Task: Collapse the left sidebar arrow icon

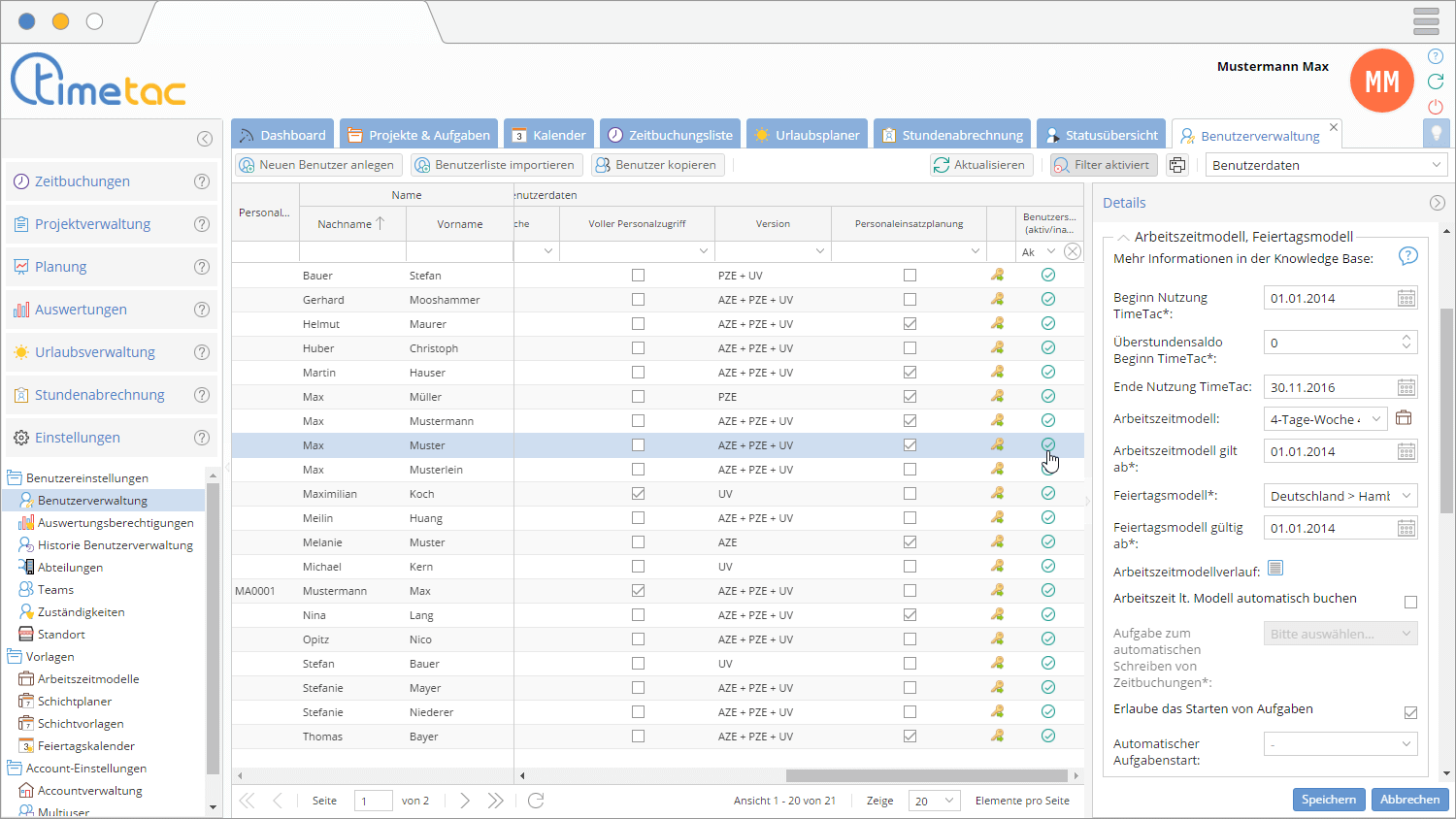Action: click(205, 139)
